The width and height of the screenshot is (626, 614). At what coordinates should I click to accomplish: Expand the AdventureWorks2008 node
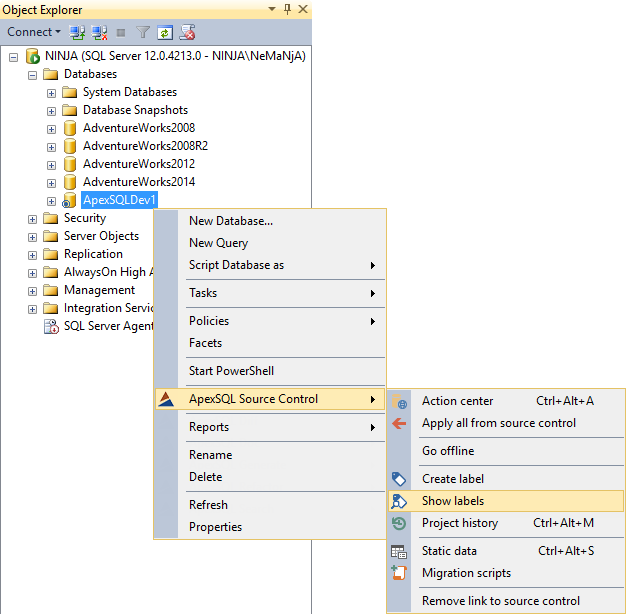click(51, 129)
